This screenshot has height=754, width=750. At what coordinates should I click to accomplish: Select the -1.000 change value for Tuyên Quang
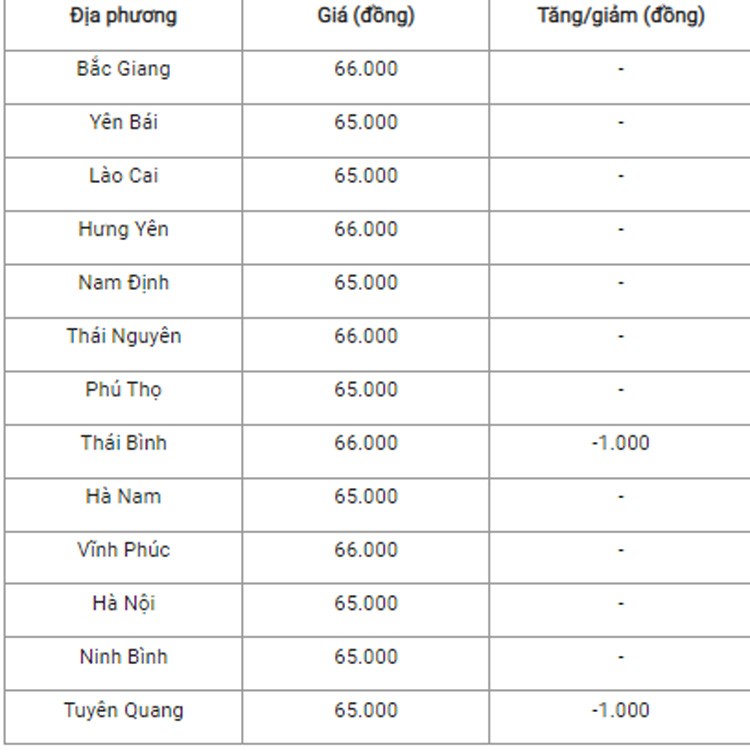(620, 711)
